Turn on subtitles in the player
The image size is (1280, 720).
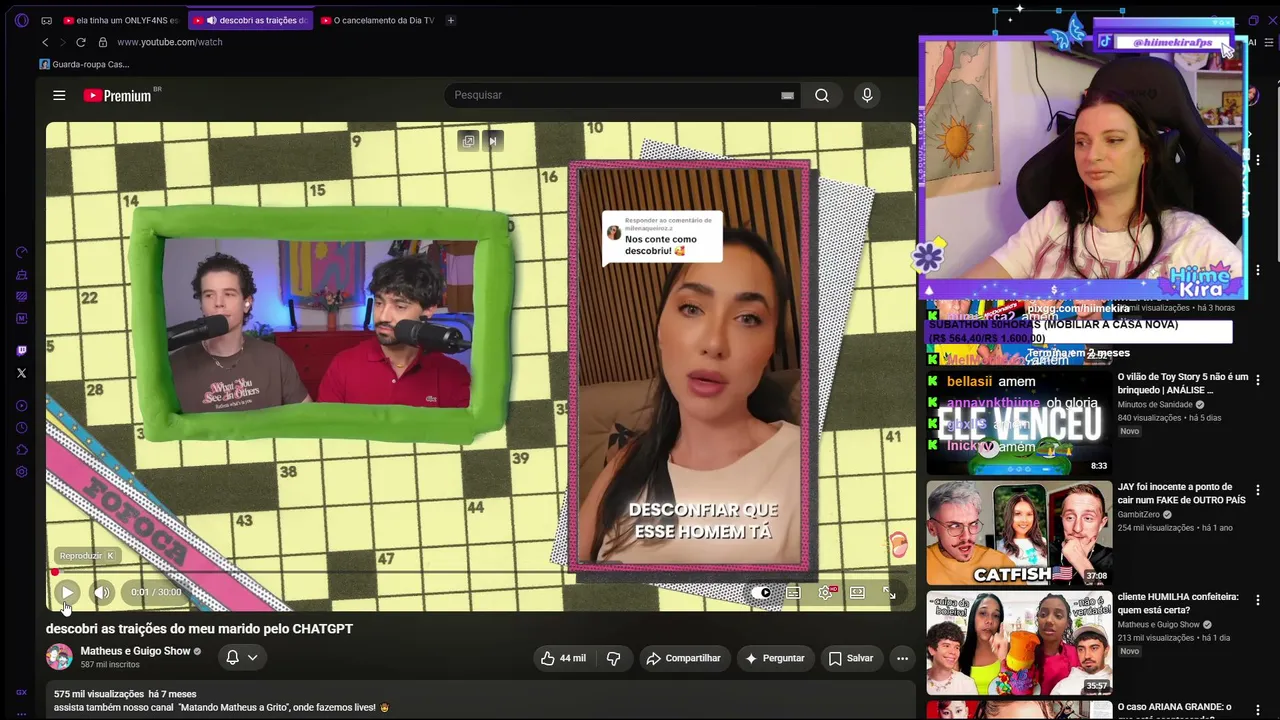[x=793, y=592]
